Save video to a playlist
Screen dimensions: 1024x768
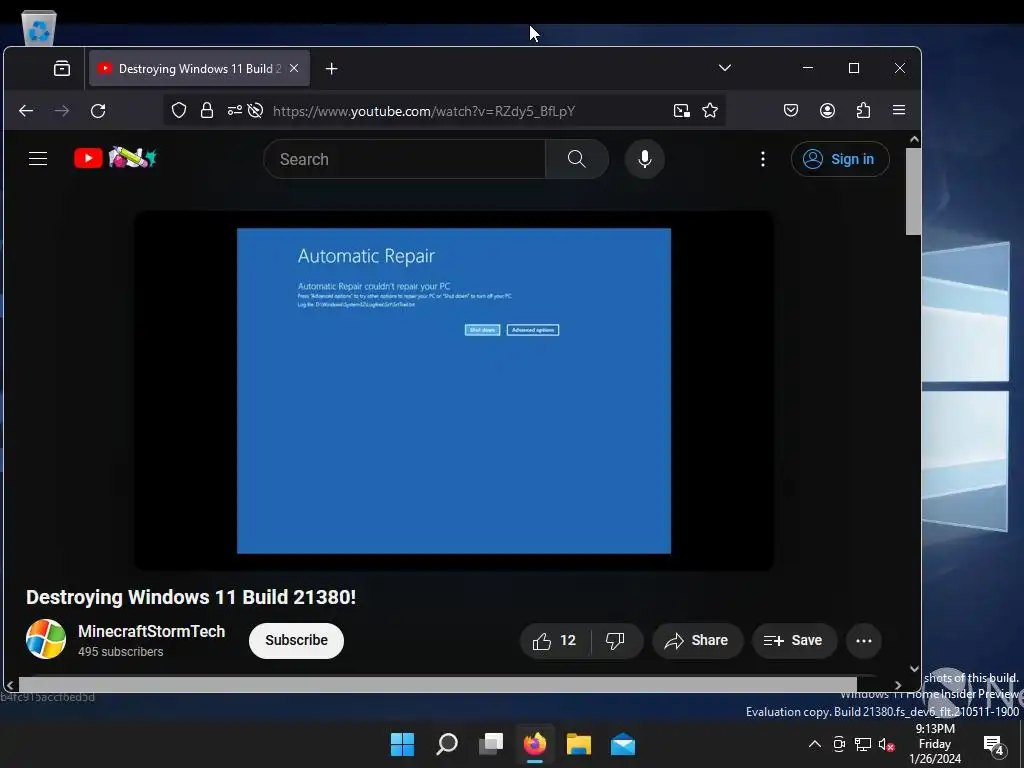[x=793, y=641]
